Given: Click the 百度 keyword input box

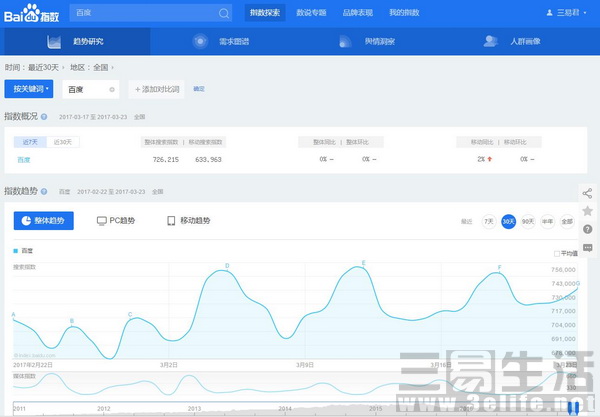Looking at the screenshot, I should (91, 90).
